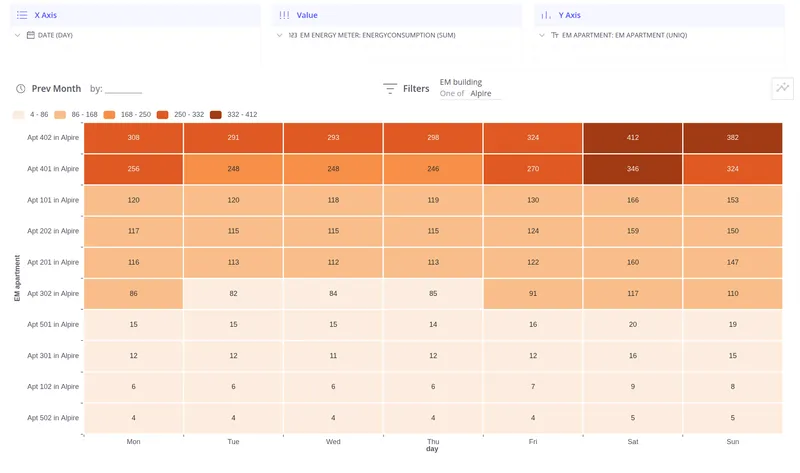Click the clock icon next to Prev Month
This screenshot has width=800, height=473.
(20, 89)
